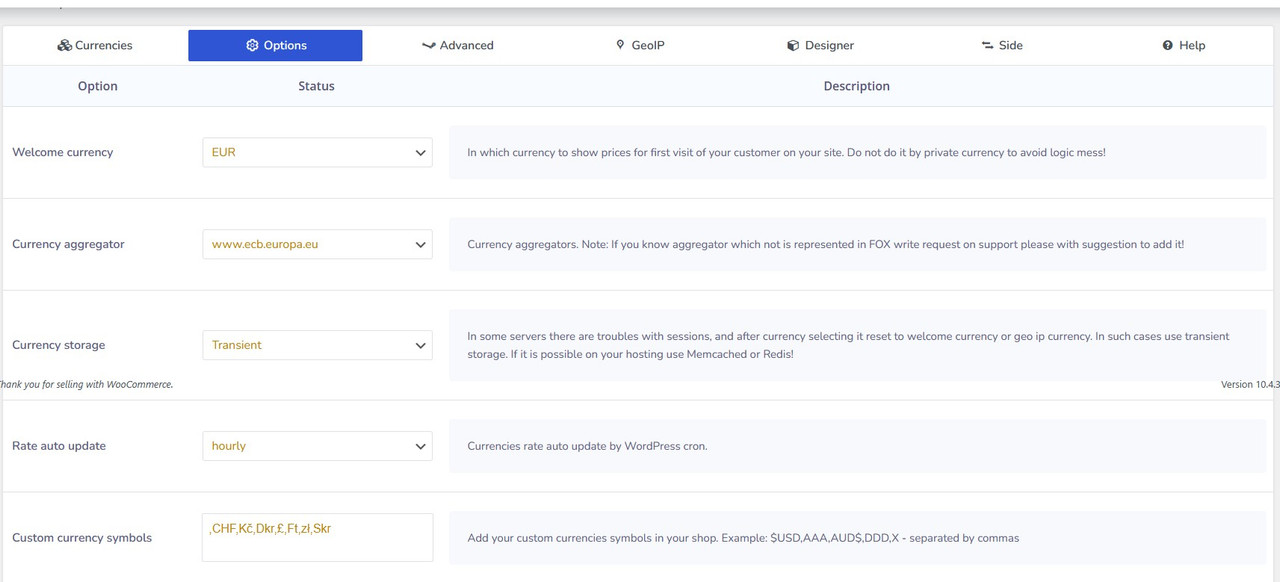The image size is (1280, 582).
Task: Click the Options gear icon
Action: coord(252,45)
